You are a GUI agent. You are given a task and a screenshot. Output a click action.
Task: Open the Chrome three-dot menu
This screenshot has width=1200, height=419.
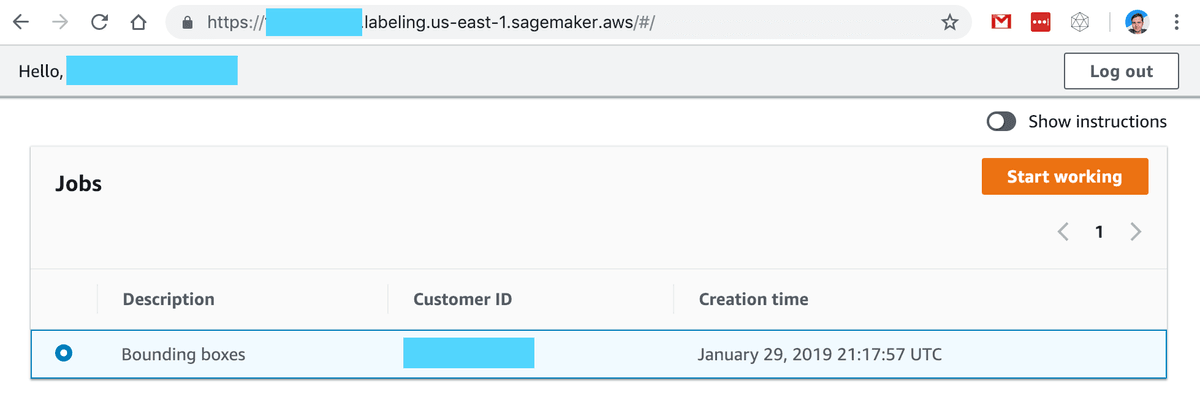1176,22
